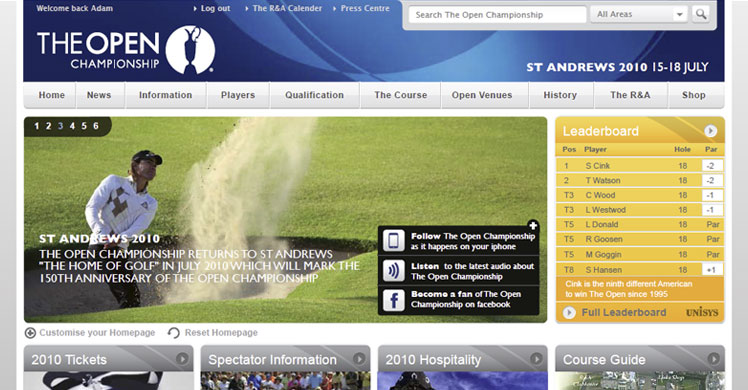Click the Leaderboard header arrow icon
748x390 pixels.
click(x=710, y=131)
